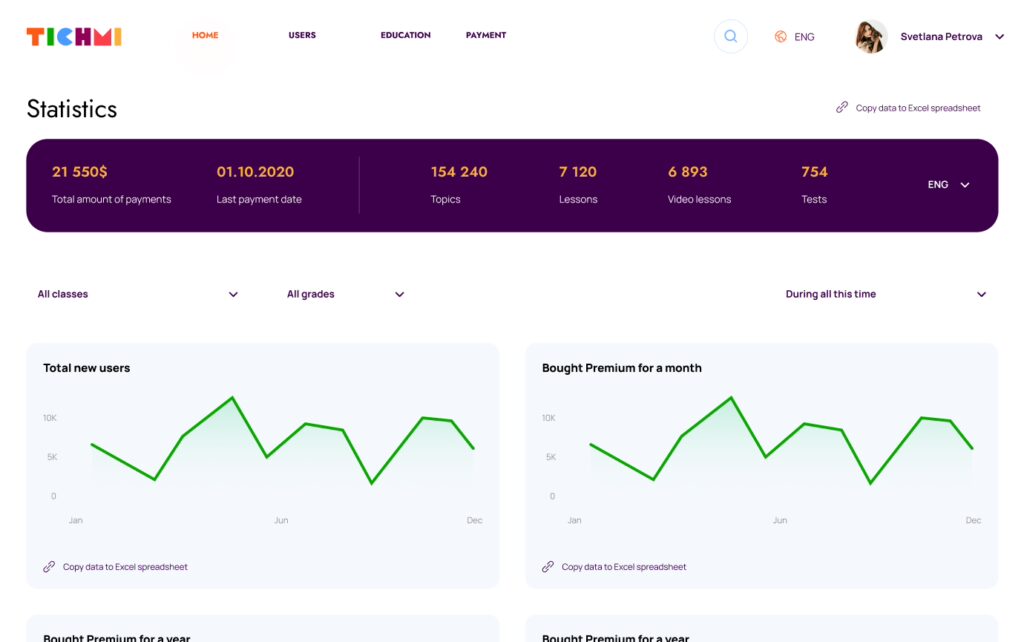Click the 01.10.2020 last payment date
This screenshot has width=1024, height=642.
pos(255,172)
